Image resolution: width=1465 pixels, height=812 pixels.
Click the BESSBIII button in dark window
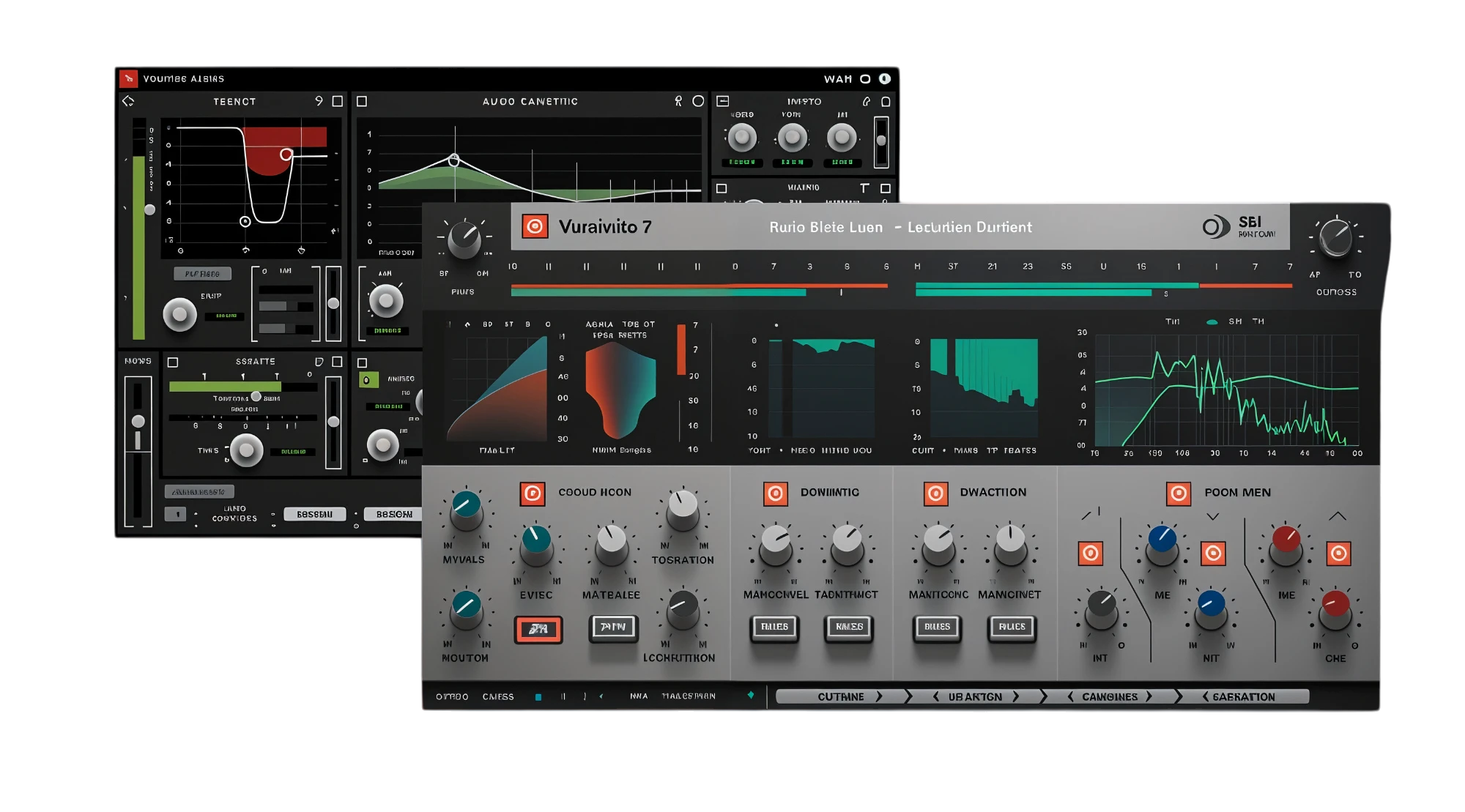tap(315, 515)
